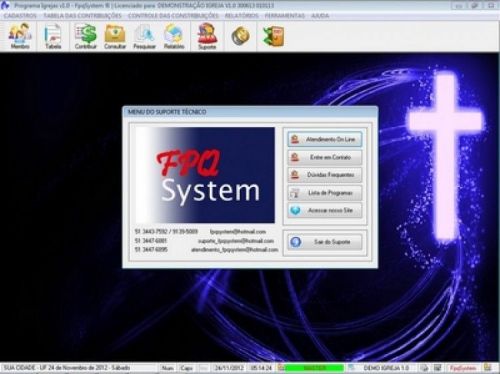This screenshot has width=500, height=374.
Task: Click Acessar nosso Site button
Action: [x=325, y=210]
